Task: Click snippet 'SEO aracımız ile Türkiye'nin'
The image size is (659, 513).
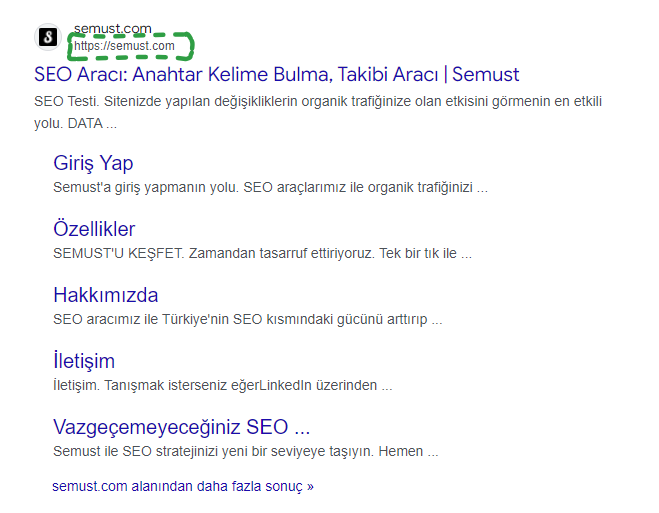Action: pos(248,319)
